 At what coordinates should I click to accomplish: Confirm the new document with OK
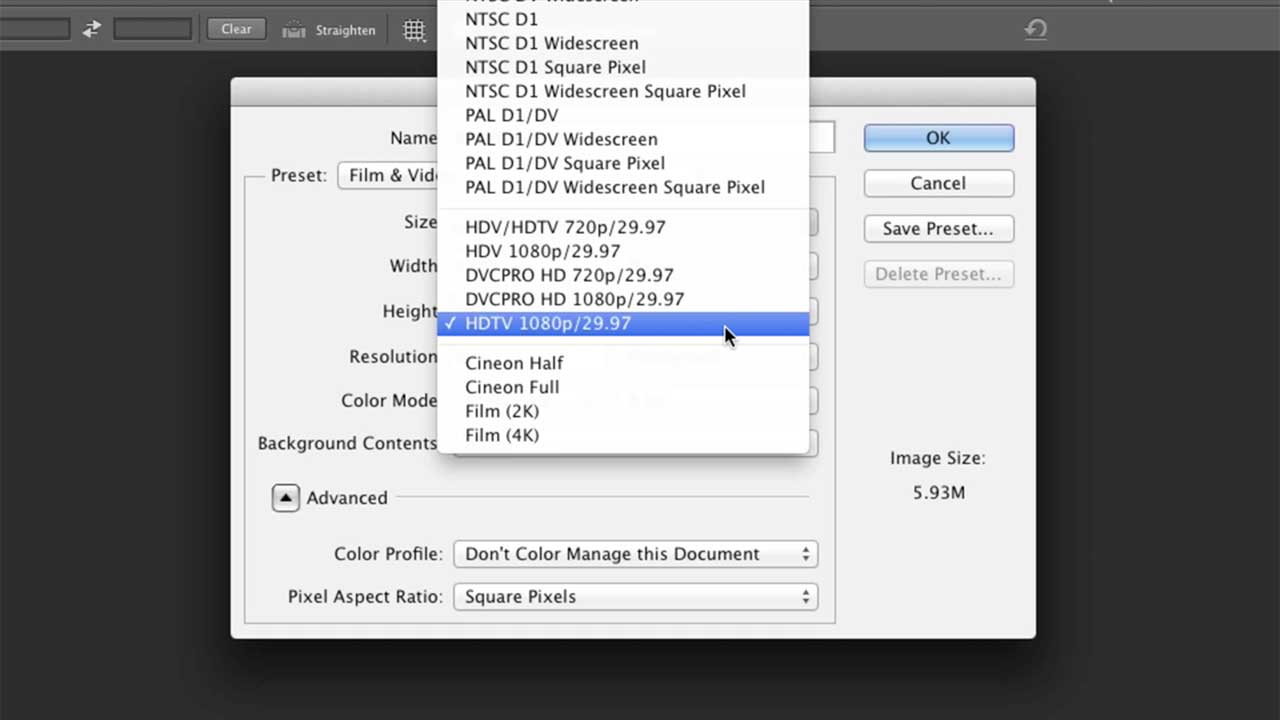click(x=938, y=138)
